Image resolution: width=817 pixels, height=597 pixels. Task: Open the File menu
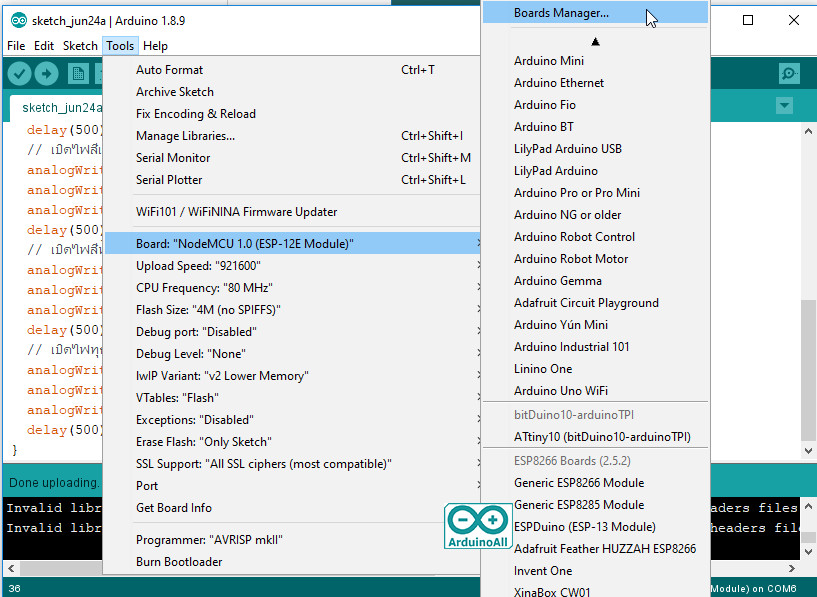pyautogui.click(x=16, y=46)
